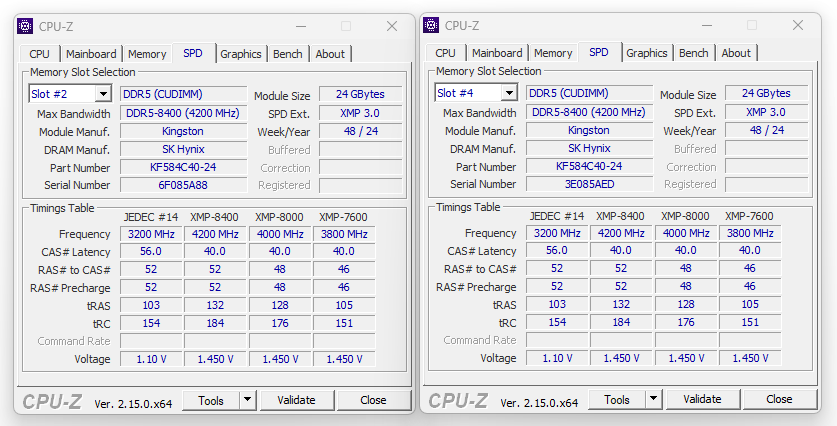Open the Slot #4 dropdown in right window
Viewport: 837px width, 426px height.
510,93
